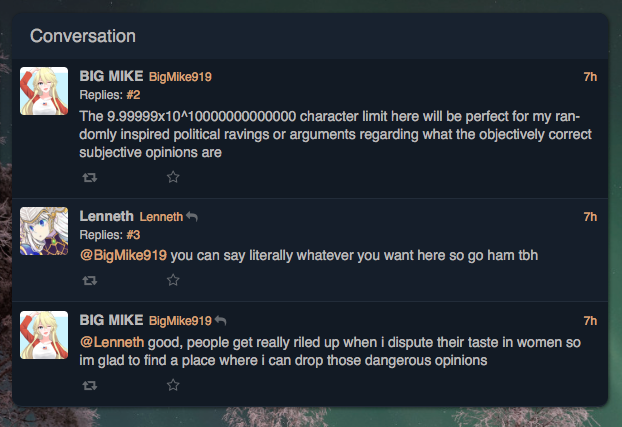
Task: Click BIG MIKE's avatar in the last post
Action: 44,335
